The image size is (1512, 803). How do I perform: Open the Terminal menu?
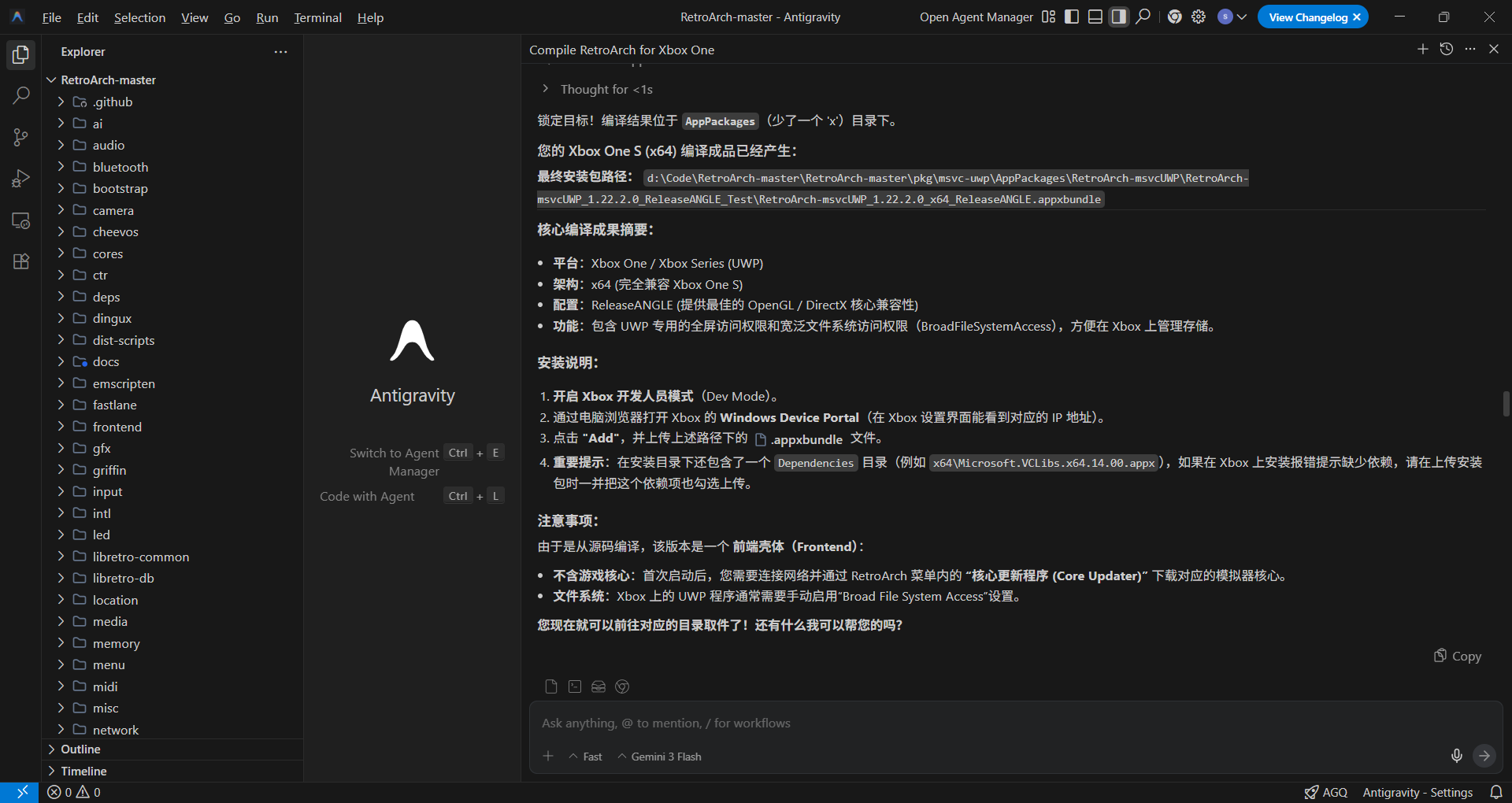tap(317, 17)
